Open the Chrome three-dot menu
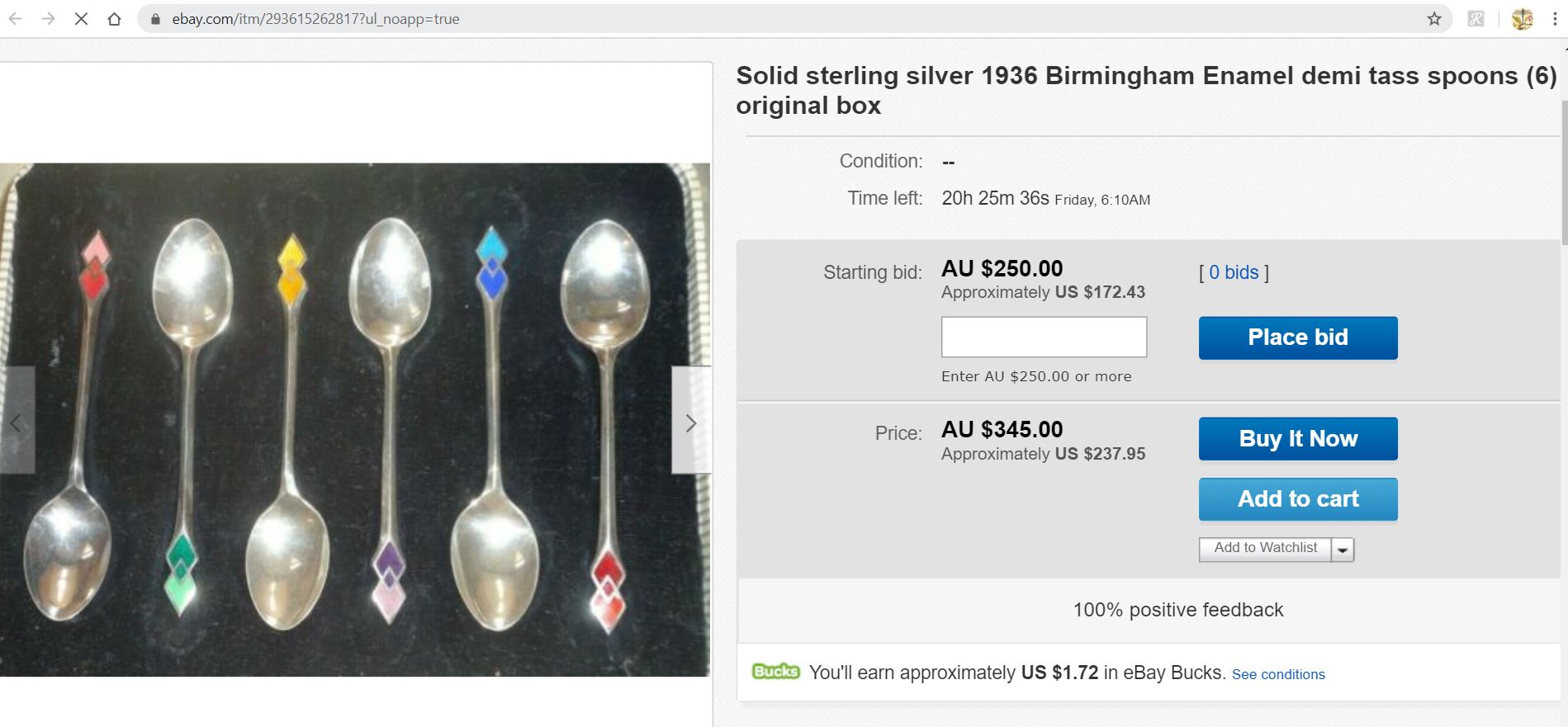1568x727 pixels. point(1553,18)
